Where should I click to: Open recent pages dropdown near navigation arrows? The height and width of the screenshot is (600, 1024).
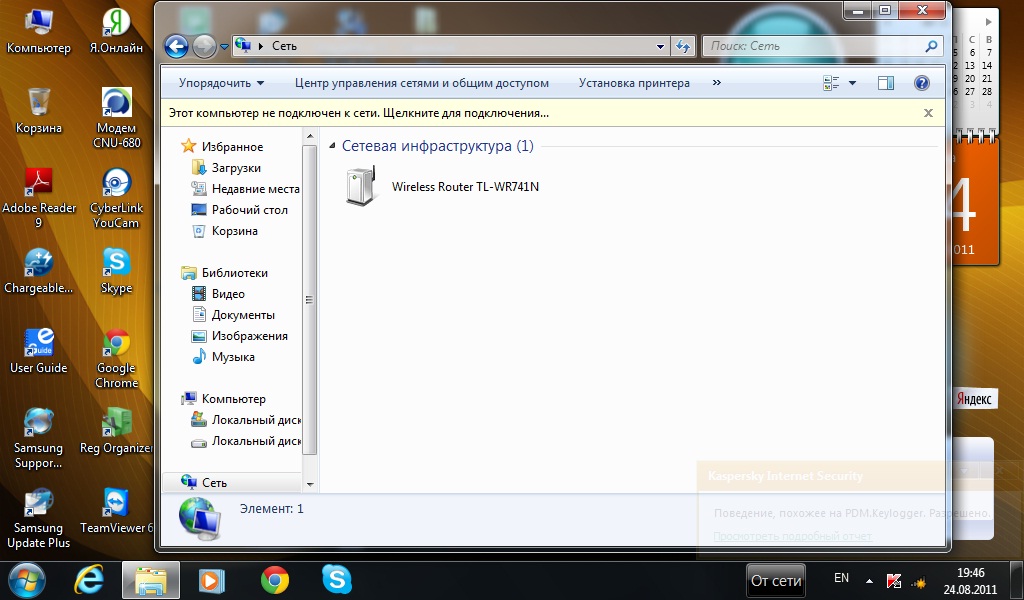pyautogui.click(x=224, y=47)
